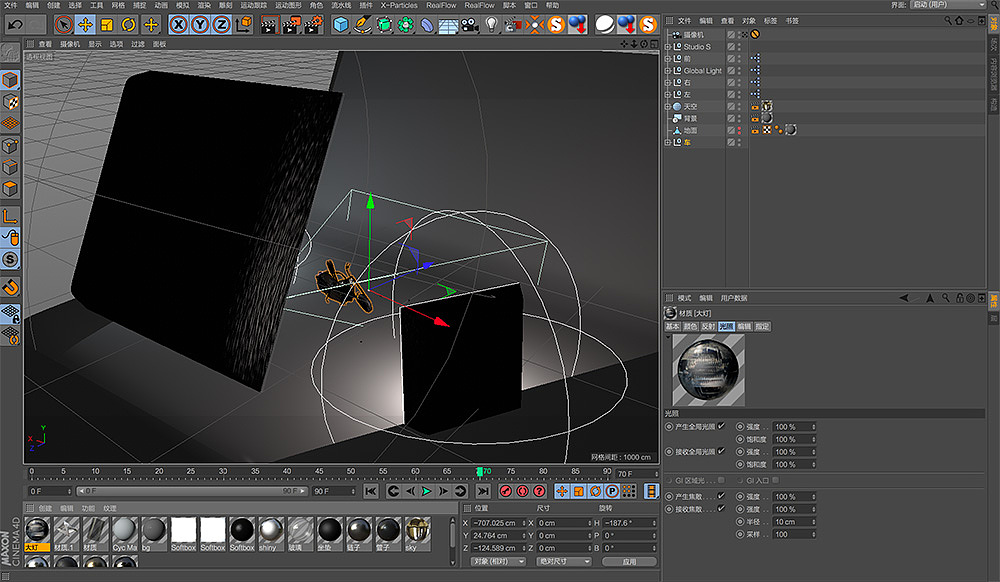Expand the Studio S object tree
The width and height of the screenshot is (1000, 582).
click(x=667, y=47)
